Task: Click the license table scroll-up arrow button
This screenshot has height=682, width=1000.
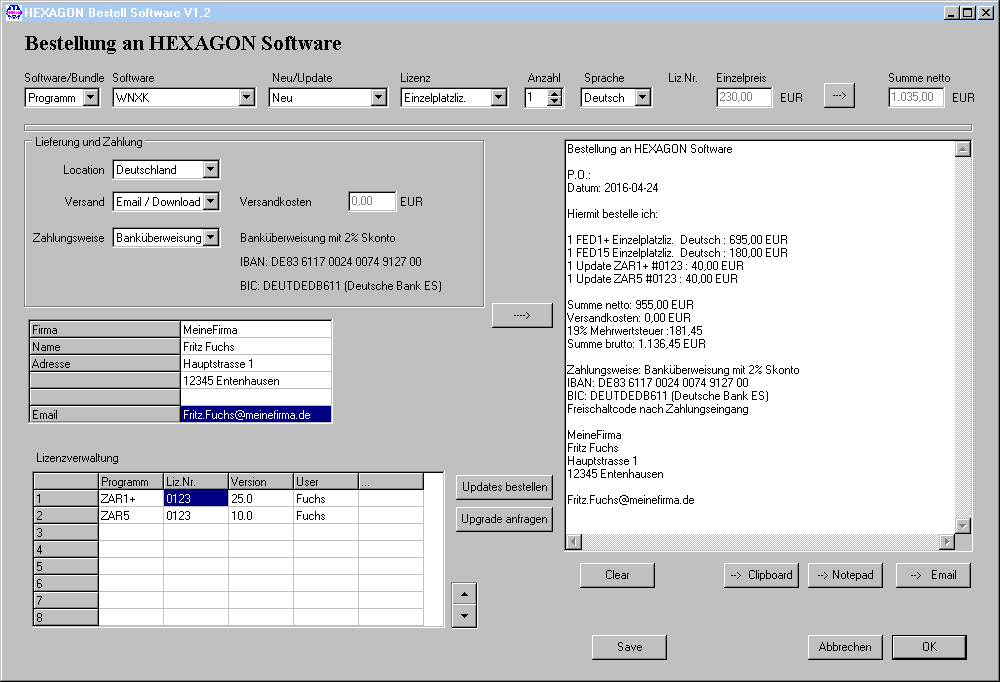Action: point(463,593)
